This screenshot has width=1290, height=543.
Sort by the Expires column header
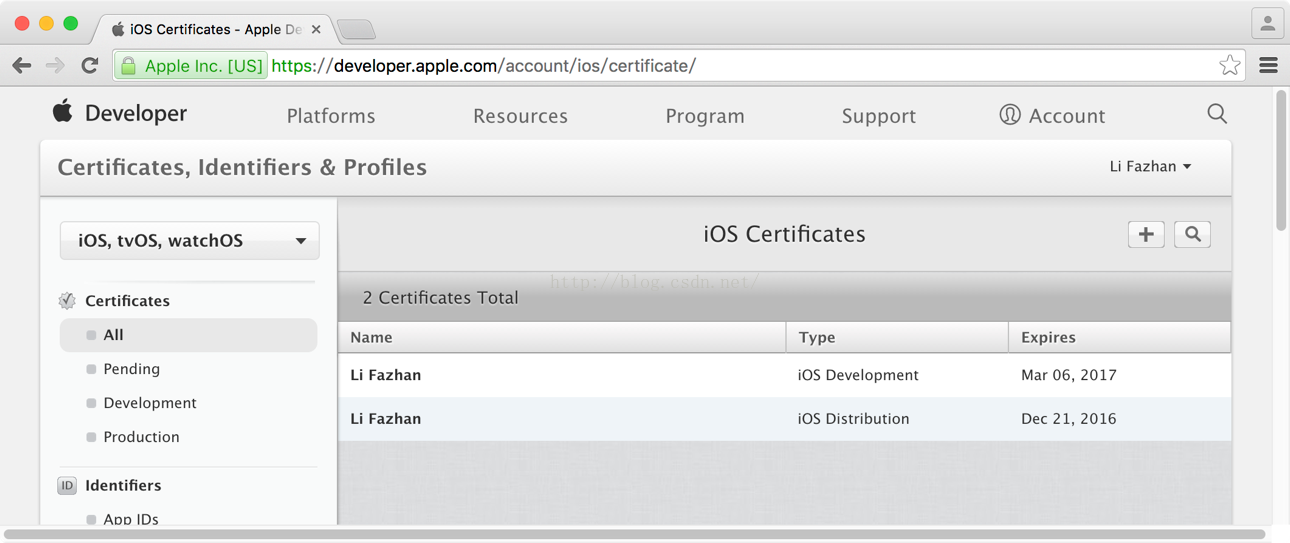(x=1119, y=338)
